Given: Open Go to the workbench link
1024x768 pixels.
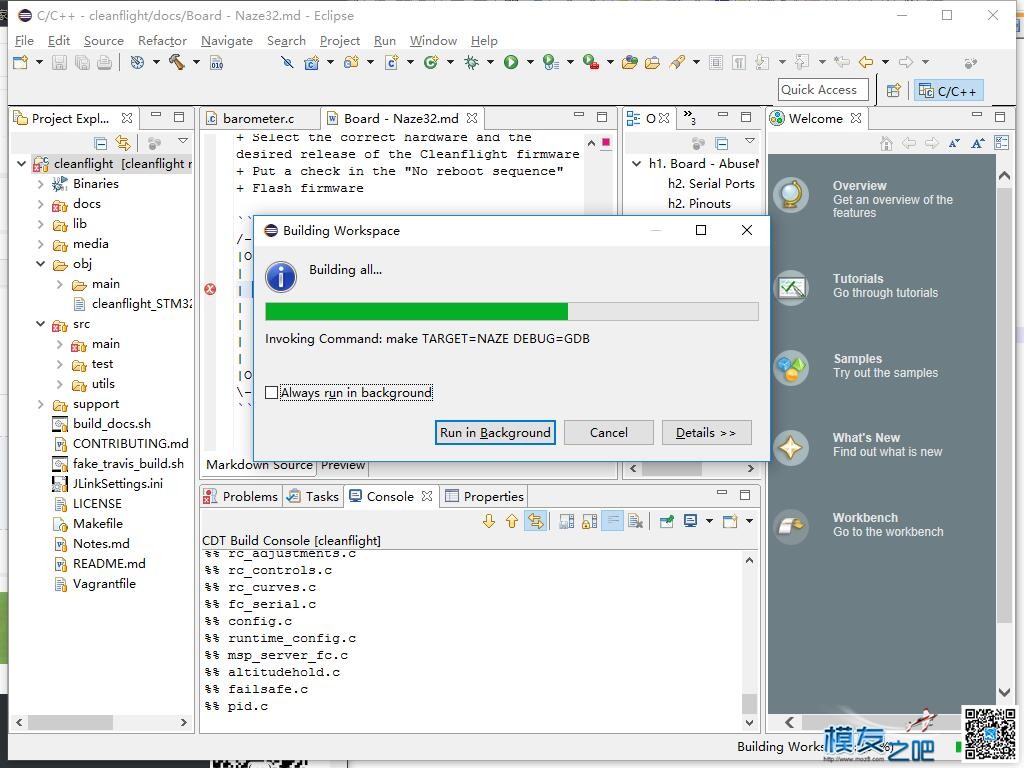Looking at the screenshot, I should click(888, 532).
